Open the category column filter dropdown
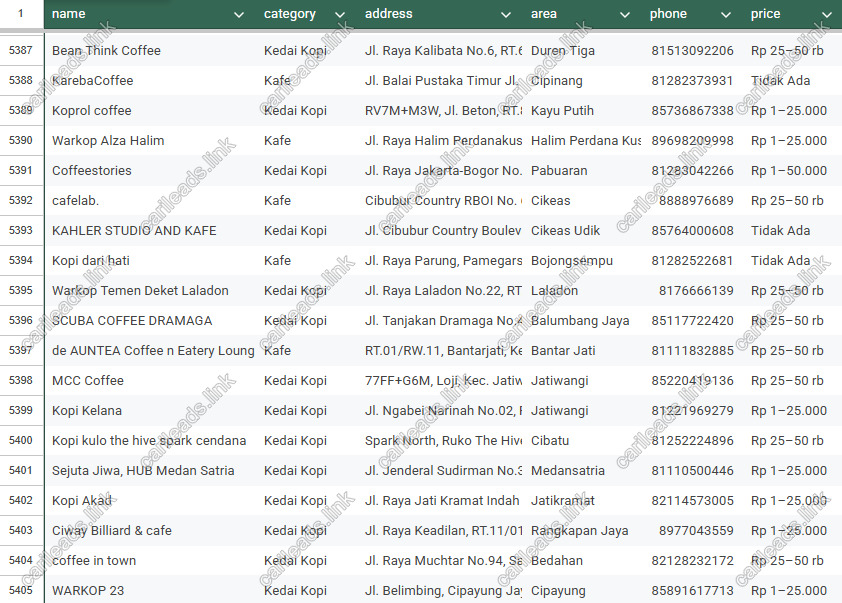Screen dimensions: 842x603 point(340,14)
